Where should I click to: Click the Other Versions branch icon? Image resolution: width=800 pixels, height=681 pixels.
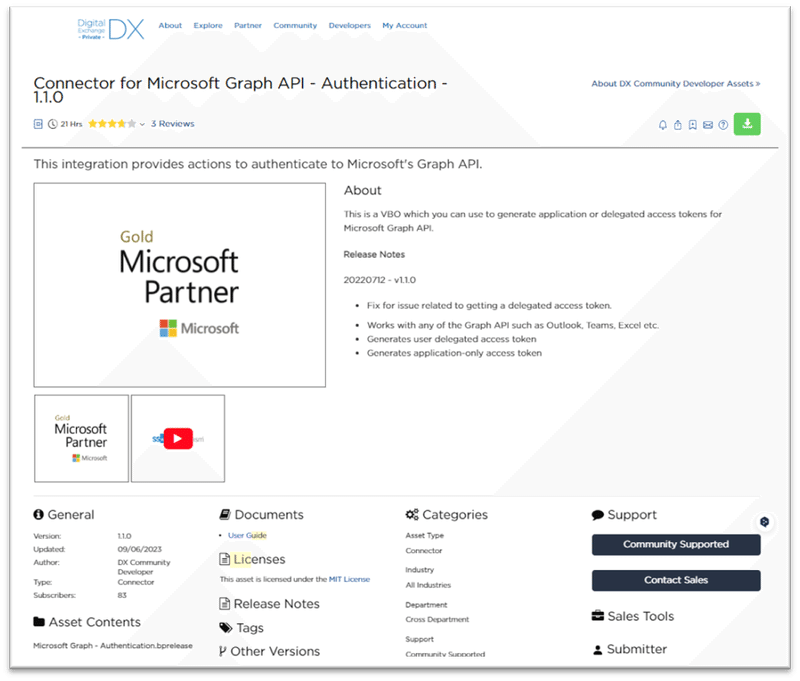(x=222, y=651)
